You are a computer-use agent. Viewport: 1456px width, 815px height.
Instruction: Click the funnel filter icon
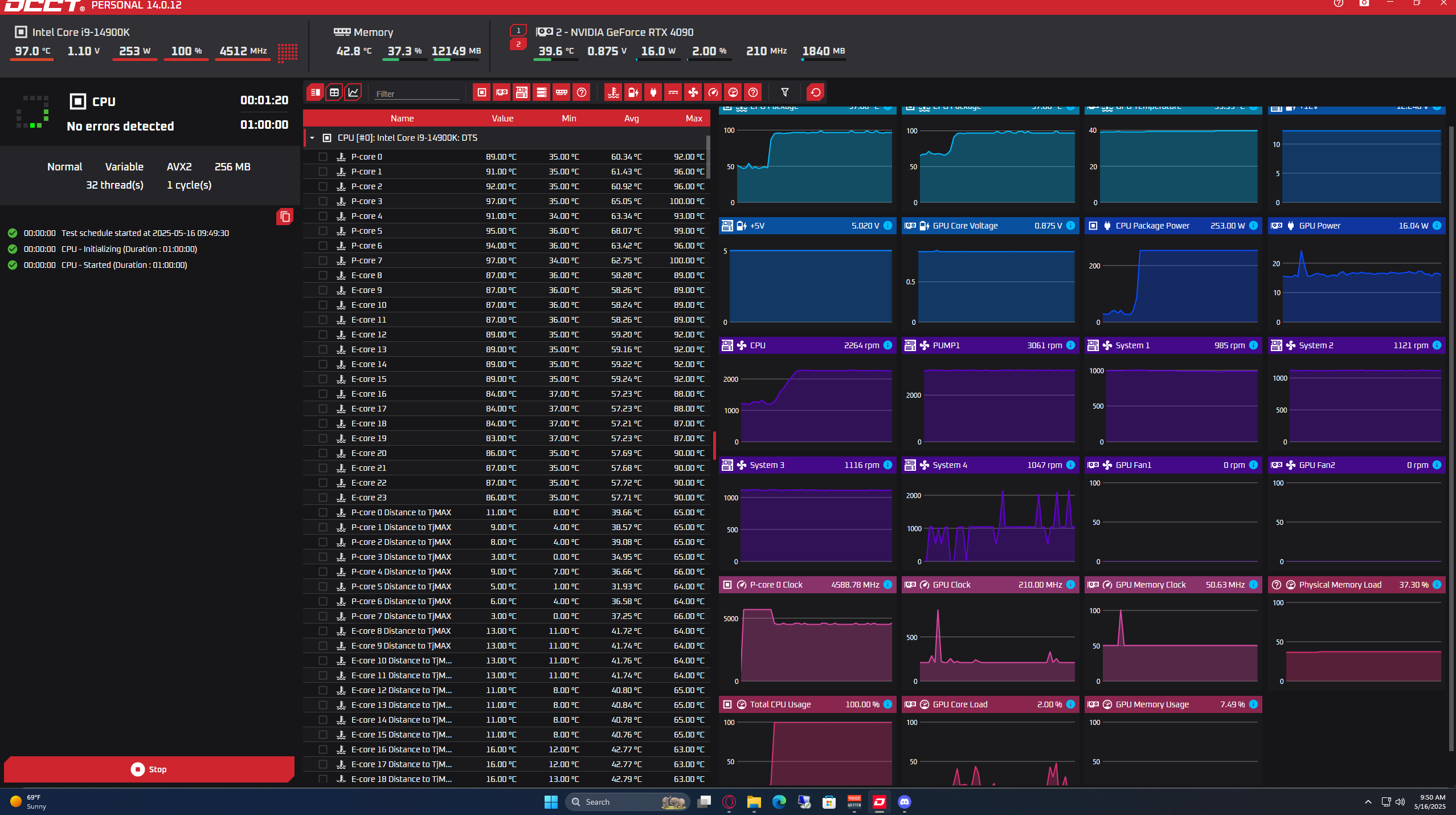coord(785,92)
